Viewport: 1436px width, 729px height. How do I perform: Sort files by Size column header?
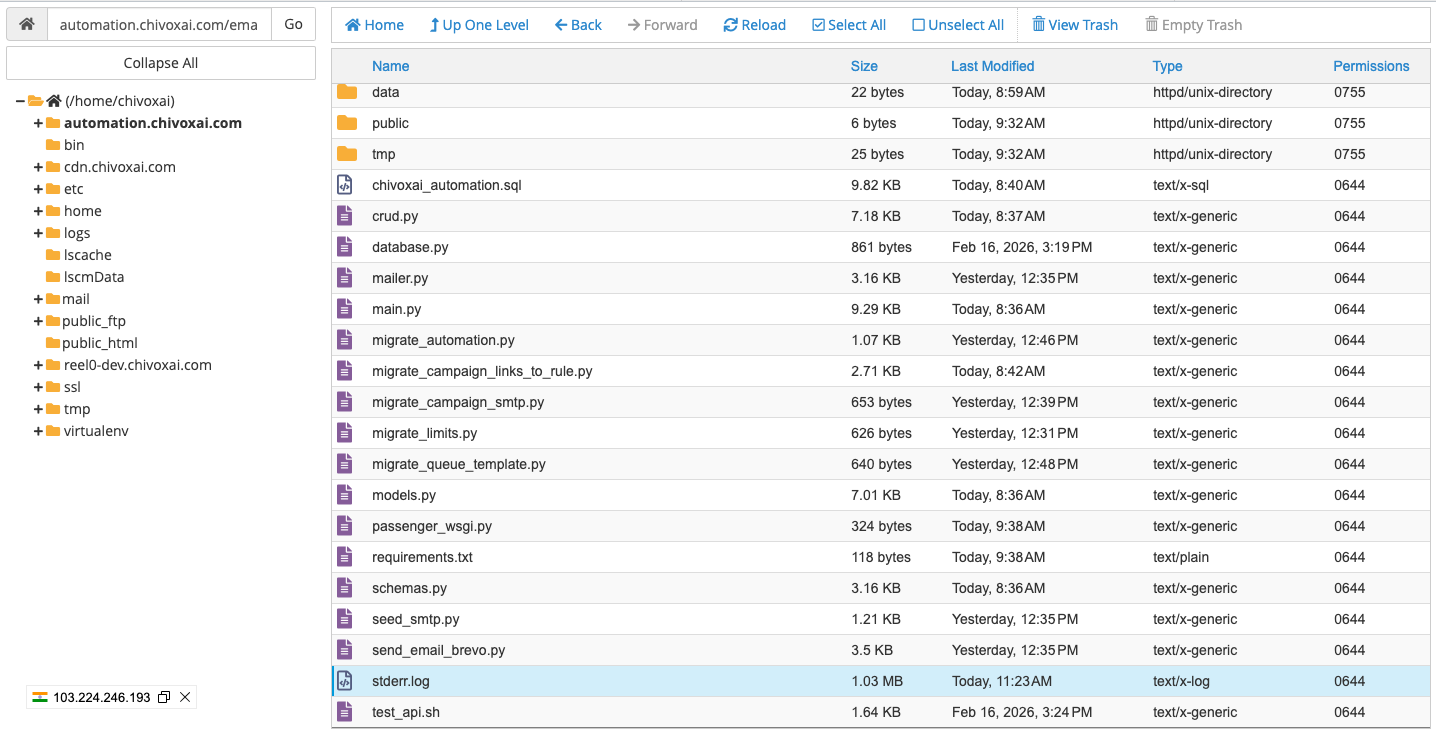864,66
